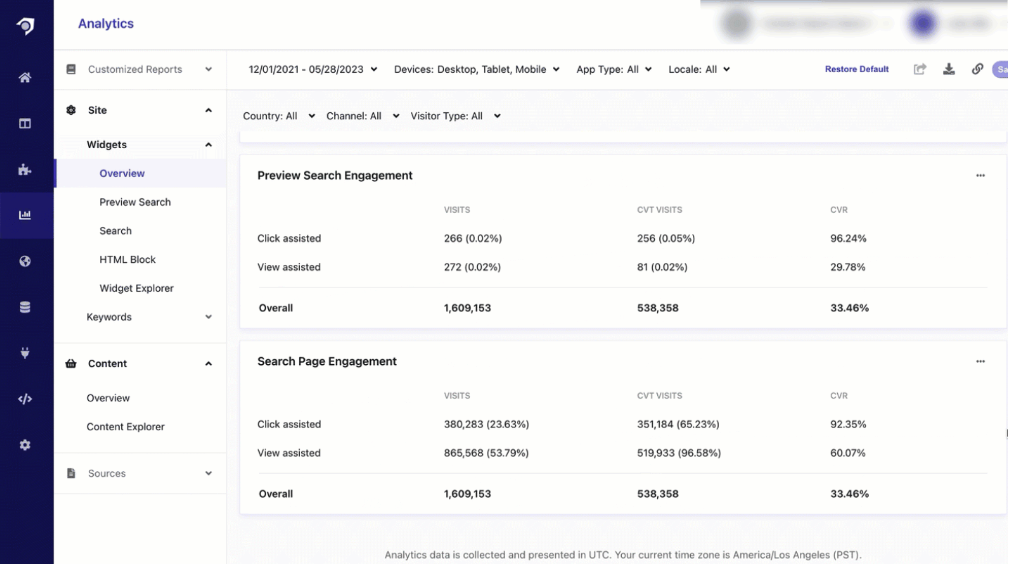Collapse the Widgets group chevron
The height and width of the screenshot is (564, 1009).
[x=208, y=145]
